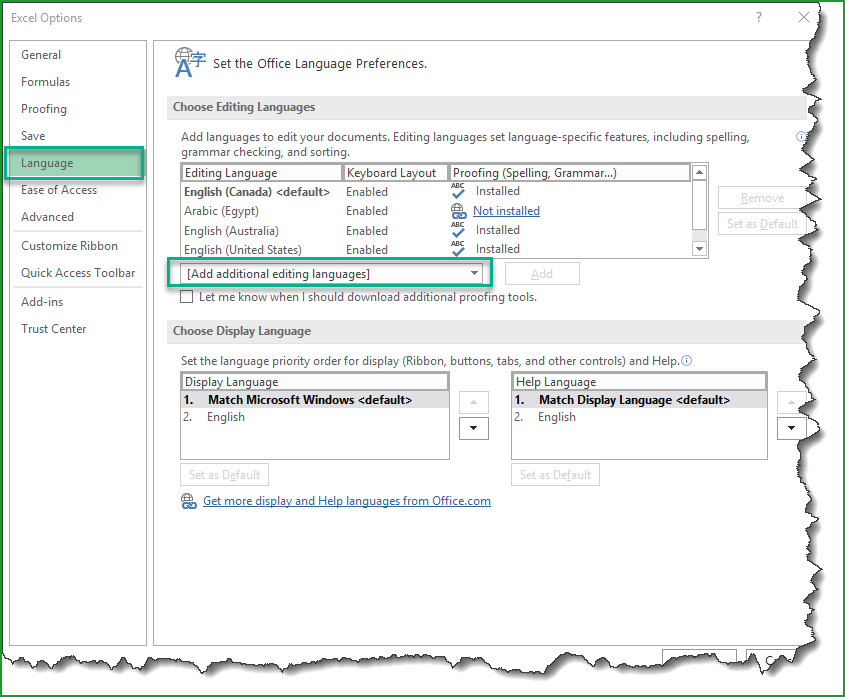This screenshot has width=845, height=697.
Task: Click editing languages scrollbar down arrow
Action: point(699,249)
